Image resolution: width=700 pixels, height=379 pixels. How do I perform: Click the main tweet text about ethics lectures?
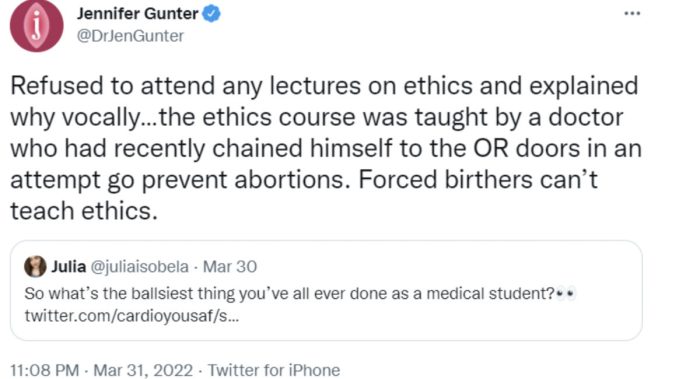click(x=326, y=148)
